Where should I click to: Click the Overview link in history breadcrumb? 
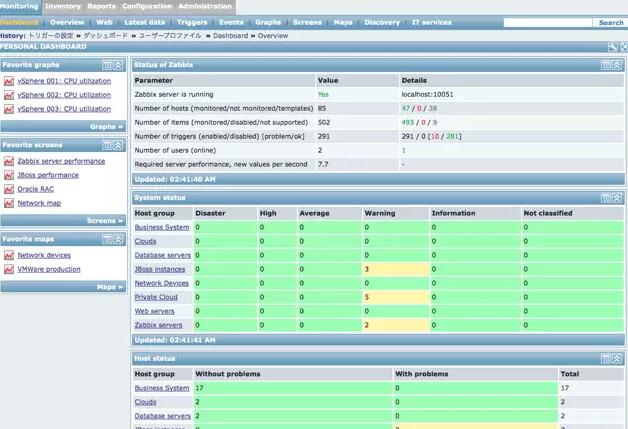(x=273, y=36)
